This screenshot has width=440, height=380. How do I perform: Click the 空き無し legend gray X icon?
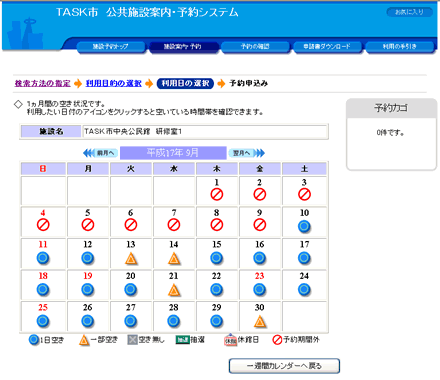point(133,340)
